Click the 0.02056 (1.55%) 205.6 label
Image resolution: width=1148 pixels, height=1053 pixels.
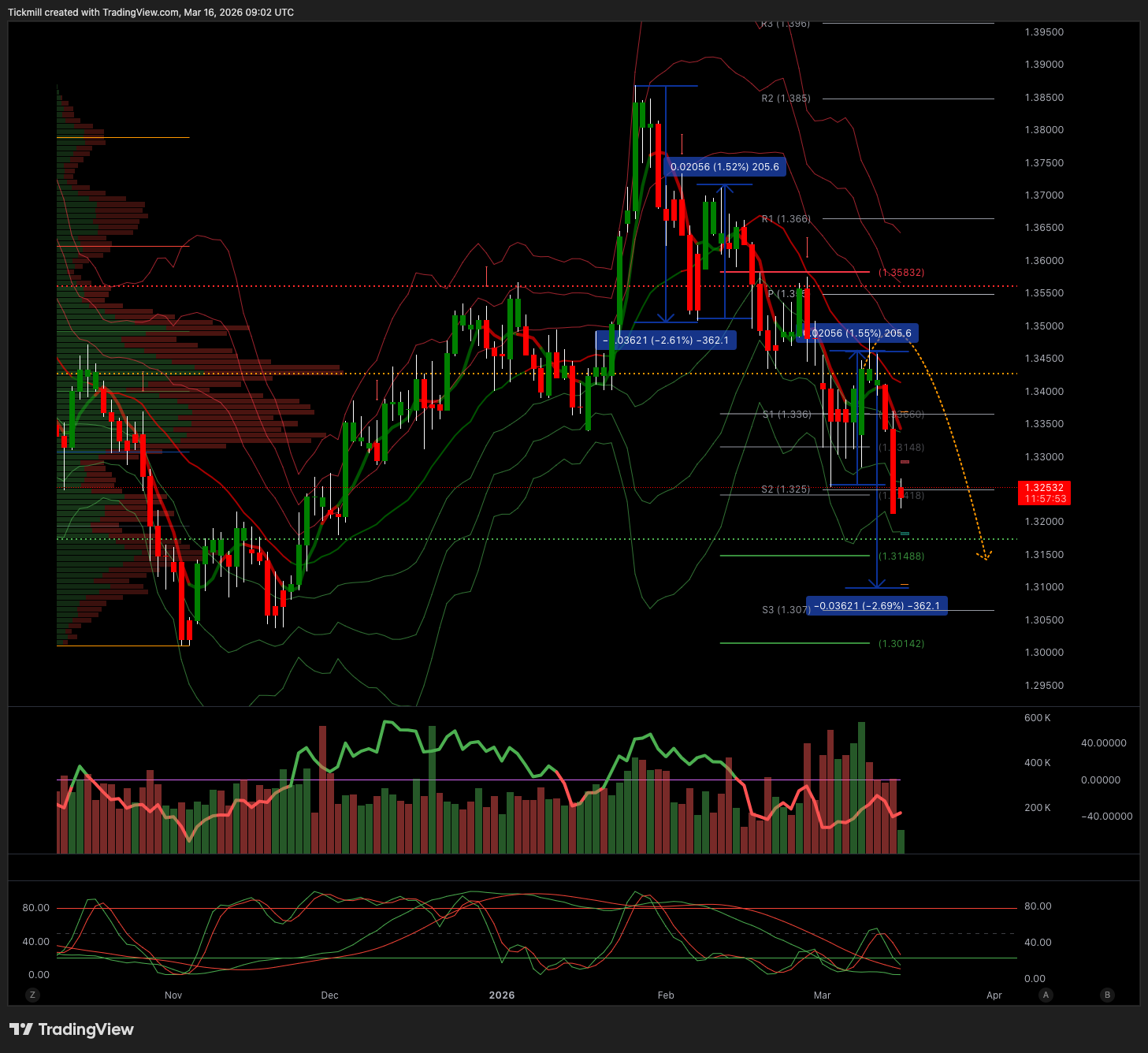click(859, 333)
